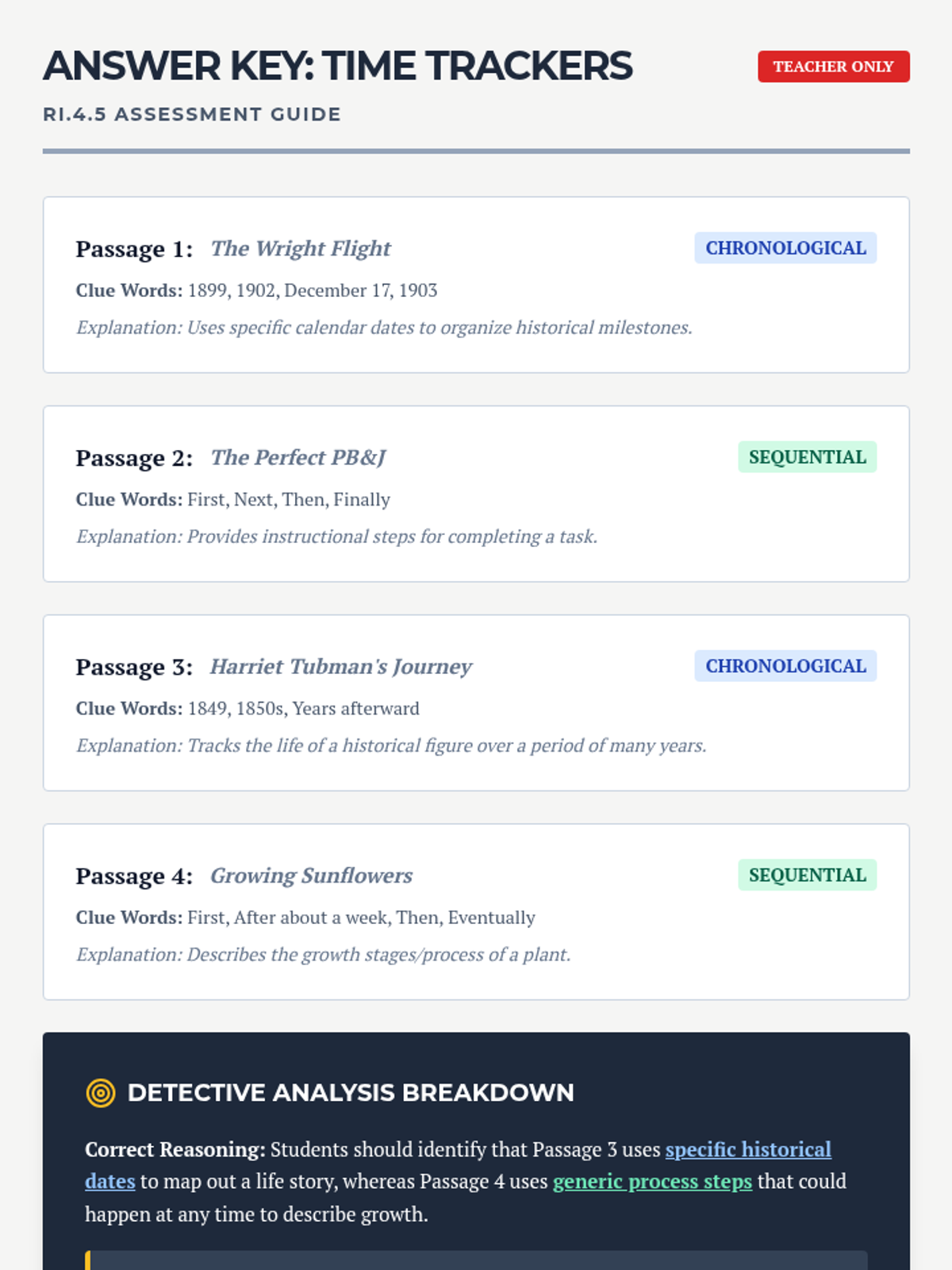Click the CHRONOLOGICAL tag on Passage 3
Viewport: 952px width, 1270px height.
[x=785, y=666]
